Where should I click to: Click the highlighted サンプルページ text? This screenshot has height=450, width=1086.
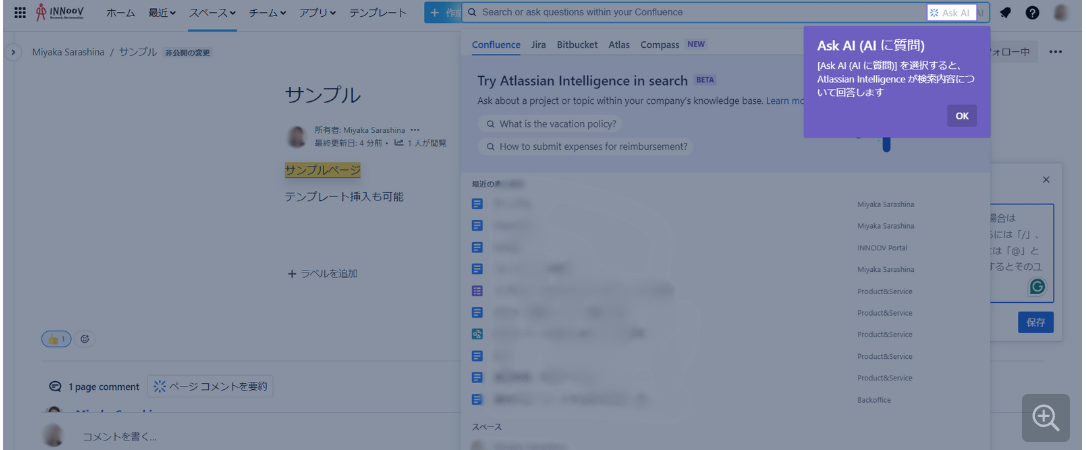point(323,170)
